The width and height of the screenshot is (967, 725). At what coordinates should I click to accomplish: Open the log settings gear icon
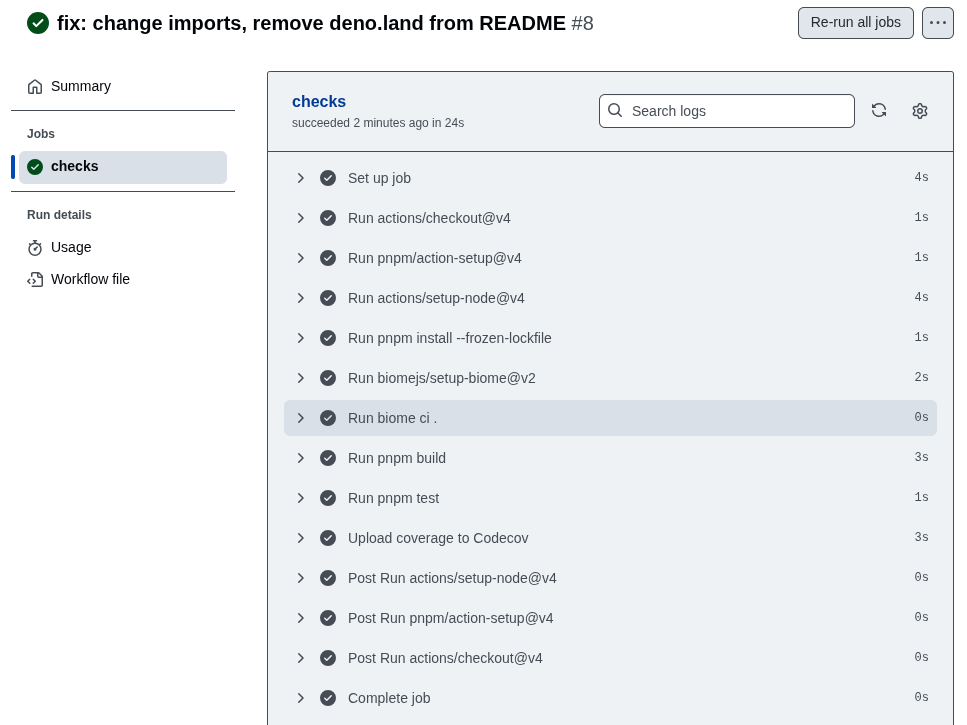click(920, 111)
